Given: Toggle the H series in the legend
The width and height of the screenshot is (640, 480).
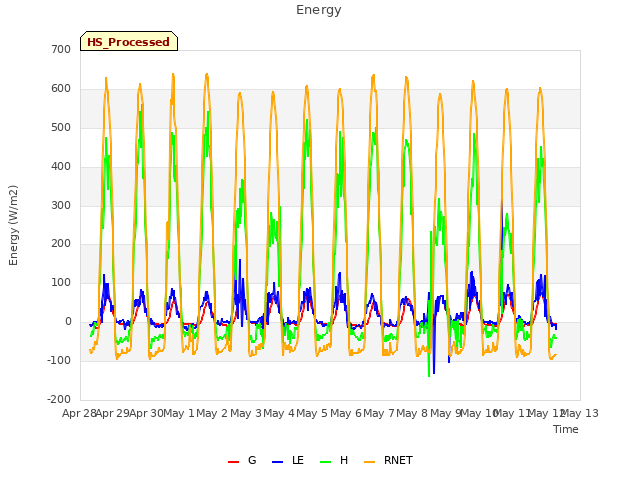Looking at the screenshot, I should click(334, 461).
